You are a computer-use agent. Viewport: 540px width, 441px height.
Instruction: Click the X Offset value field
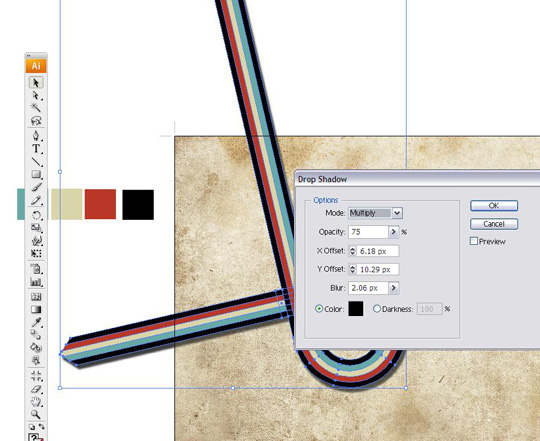coord(378,251)
